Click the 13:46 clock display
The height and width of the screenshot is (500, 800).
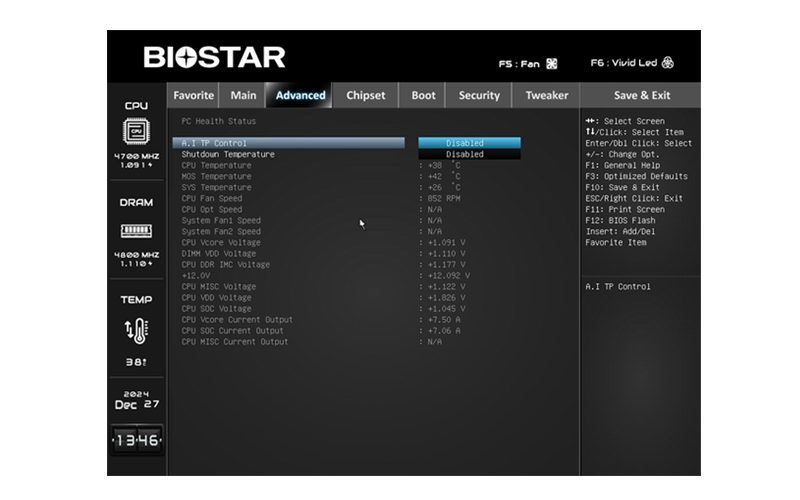point(137,440)
